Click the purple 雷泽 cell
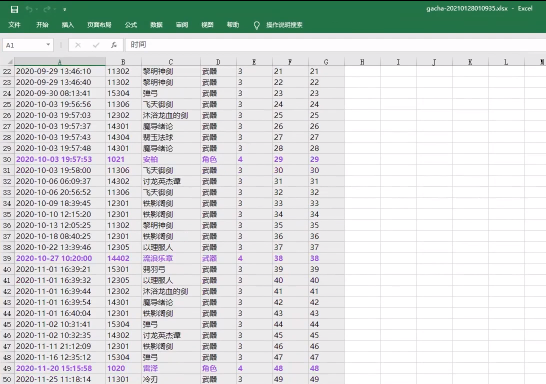546x384 pixels. 171,368
